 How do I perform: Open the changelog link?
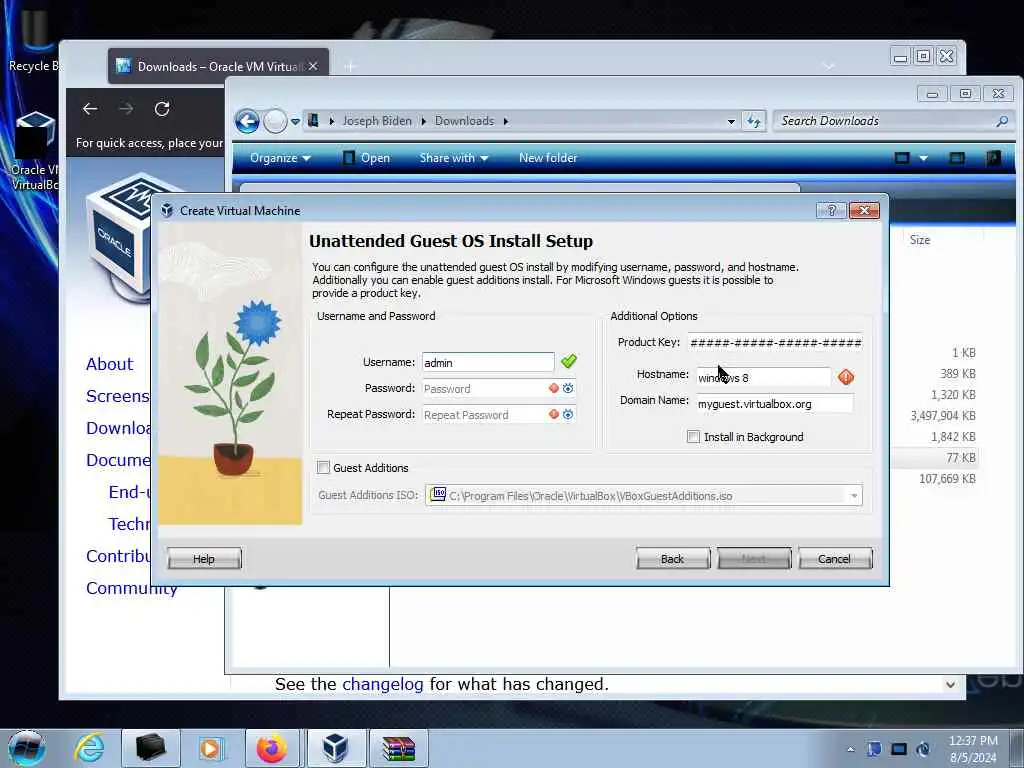point(383,684)
